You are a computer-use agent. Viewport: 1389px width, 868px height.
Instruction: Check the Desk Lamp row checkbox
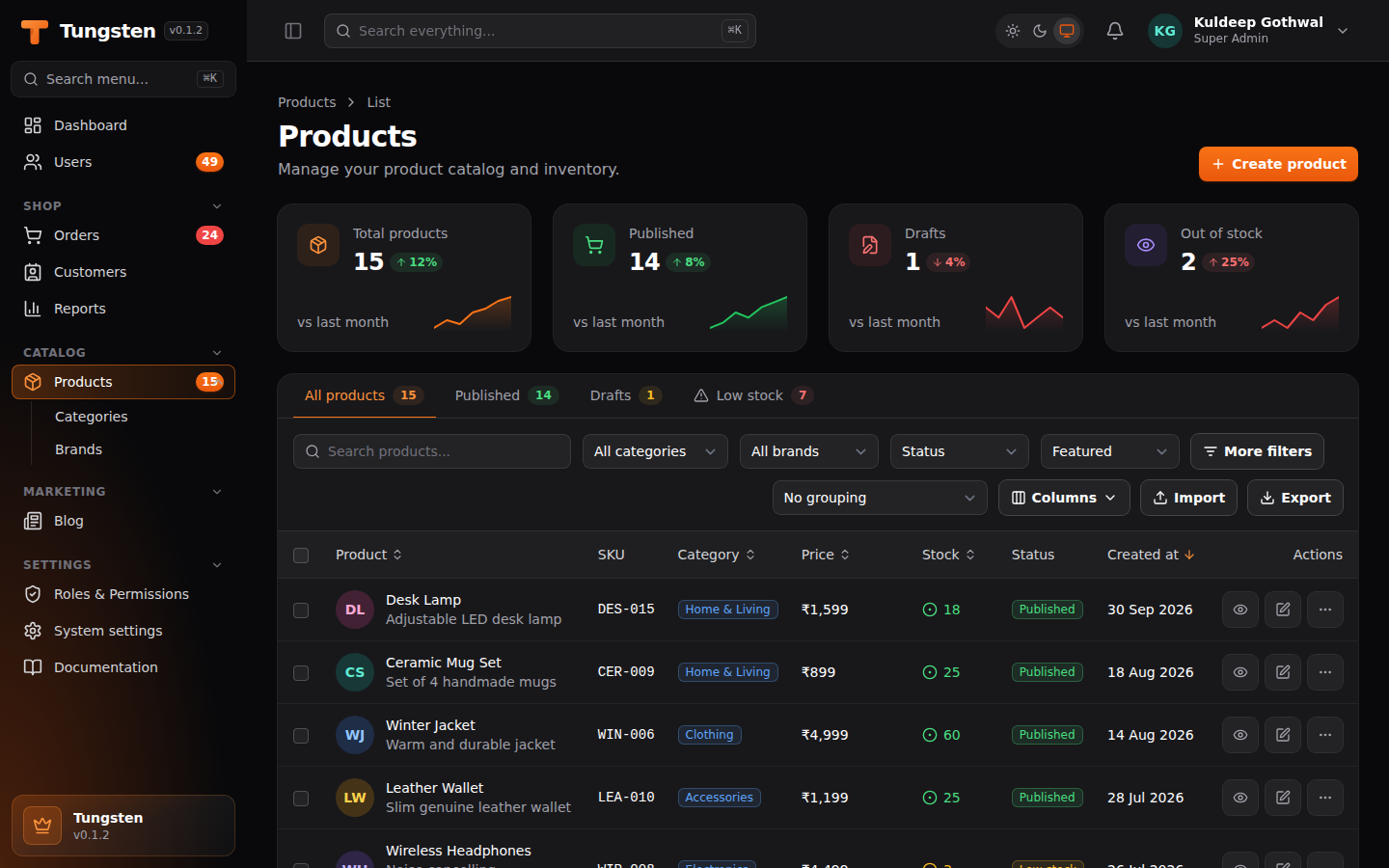(x=301, y=610)
